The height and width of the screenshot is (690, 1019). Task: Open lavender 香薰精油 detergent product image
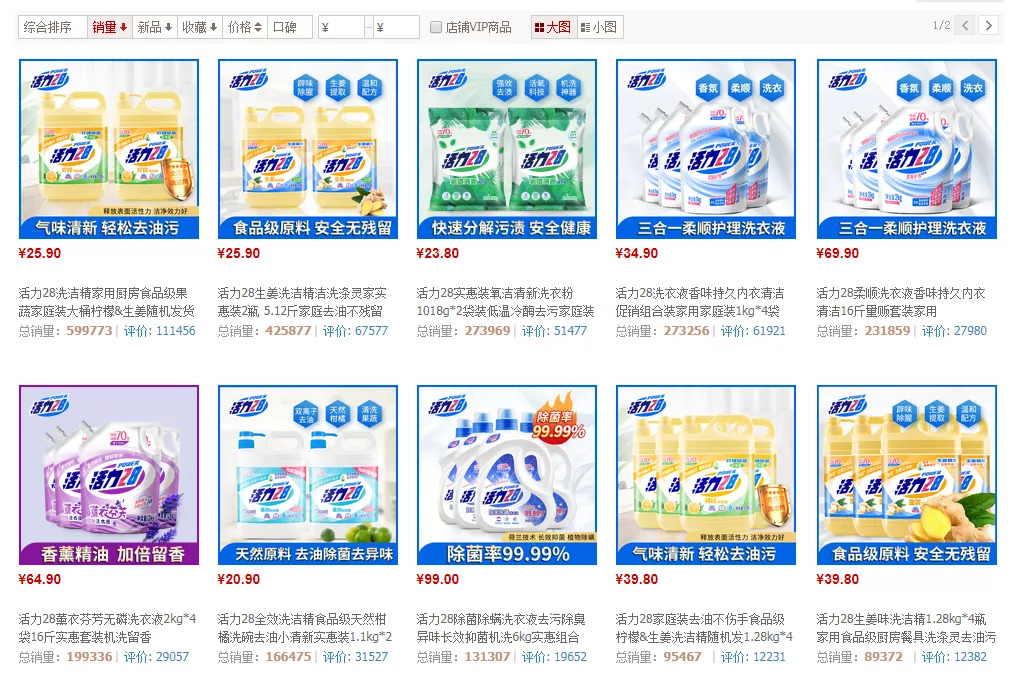click(x=109, y=475)
